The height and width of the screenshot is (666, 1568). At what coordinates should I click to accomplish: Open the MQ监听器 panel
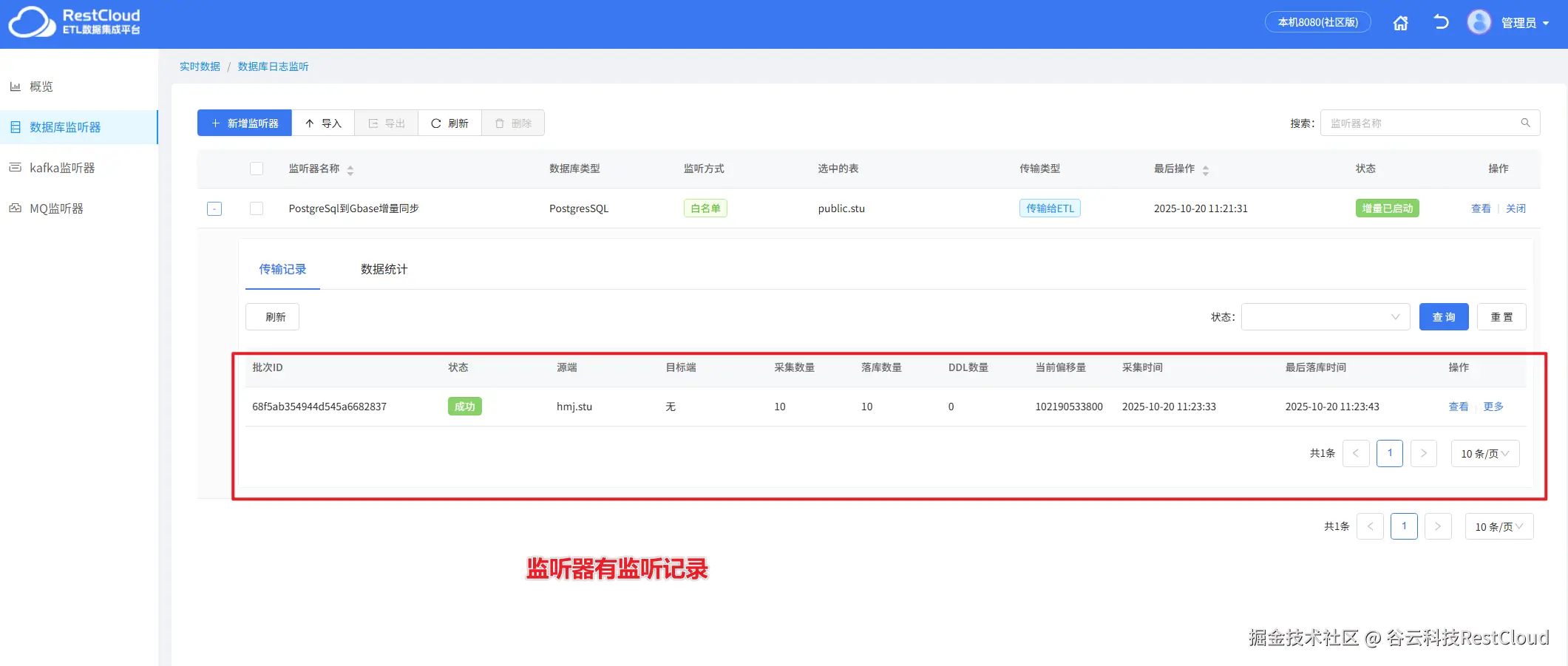click(x=55, y=208)
